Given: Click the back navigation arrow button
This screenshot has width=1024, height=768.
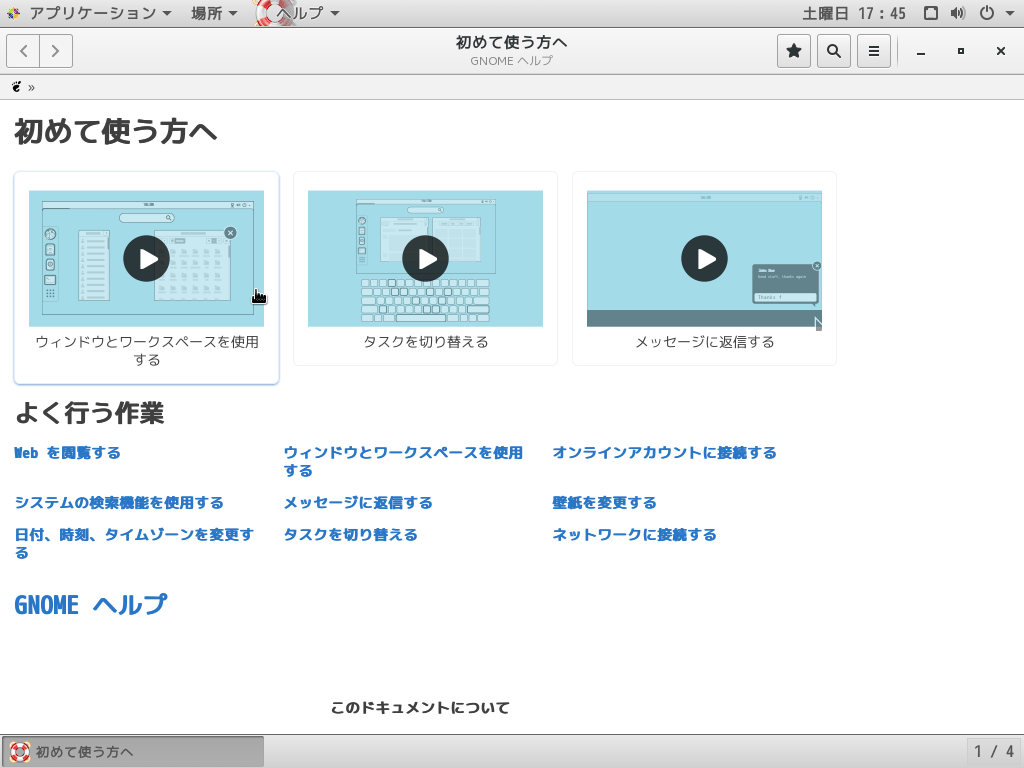Looking at the screenshot, I should 23,51.
